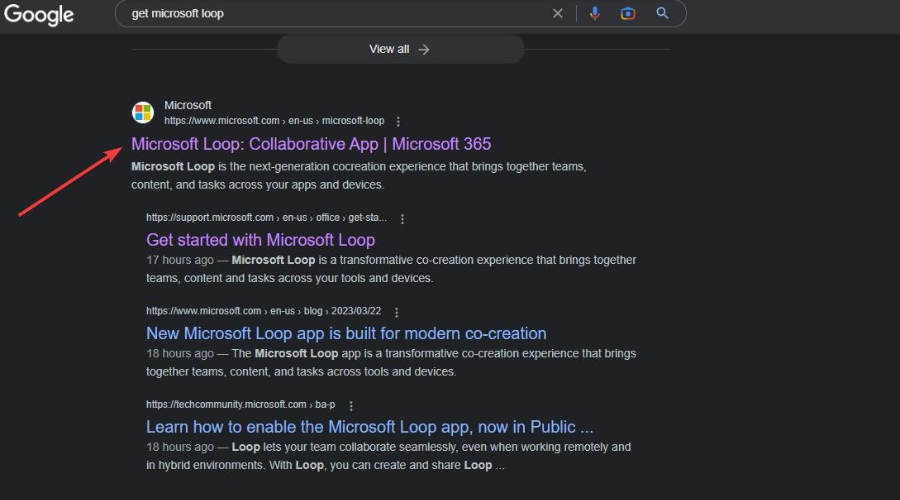Image resolution: width=900 pixels, height=500 pixels.
Task: Click the www.microsoft.com blog breadcrumb URL
Action: 263,312
